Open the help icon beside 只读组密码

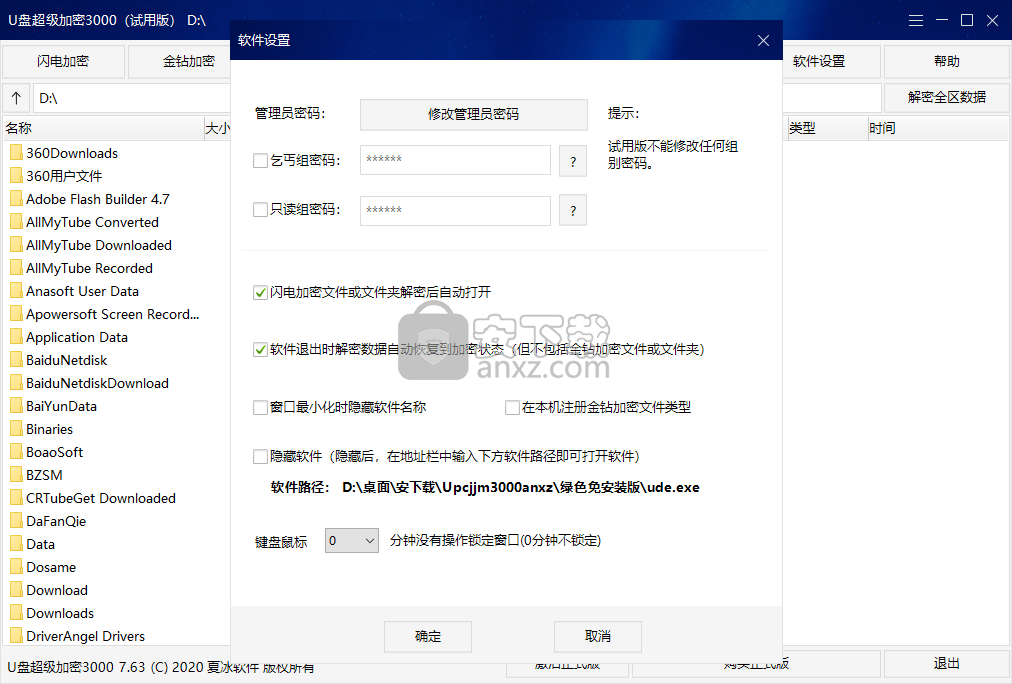coord(573,210)
